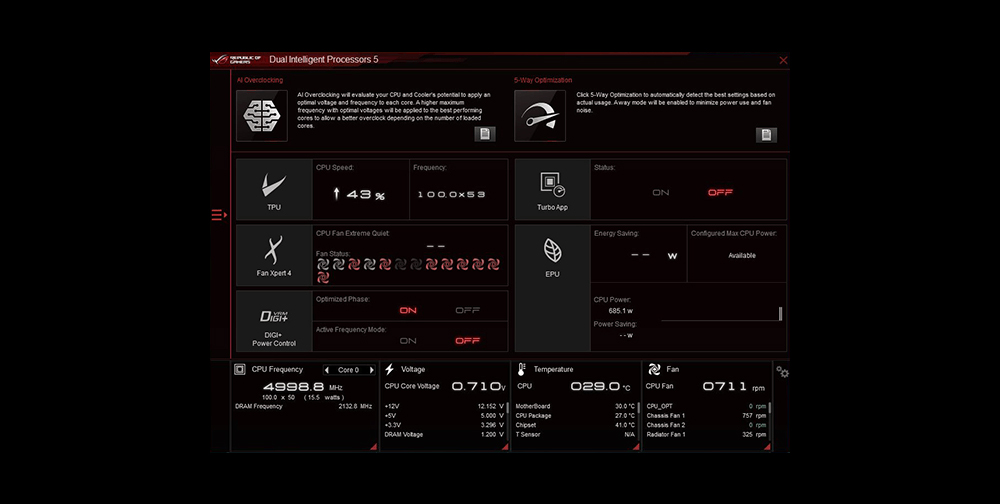Expand the Voltage panel corner
Screen dimensions: 1000x504
pyautogui.click(x=505, y=447)
